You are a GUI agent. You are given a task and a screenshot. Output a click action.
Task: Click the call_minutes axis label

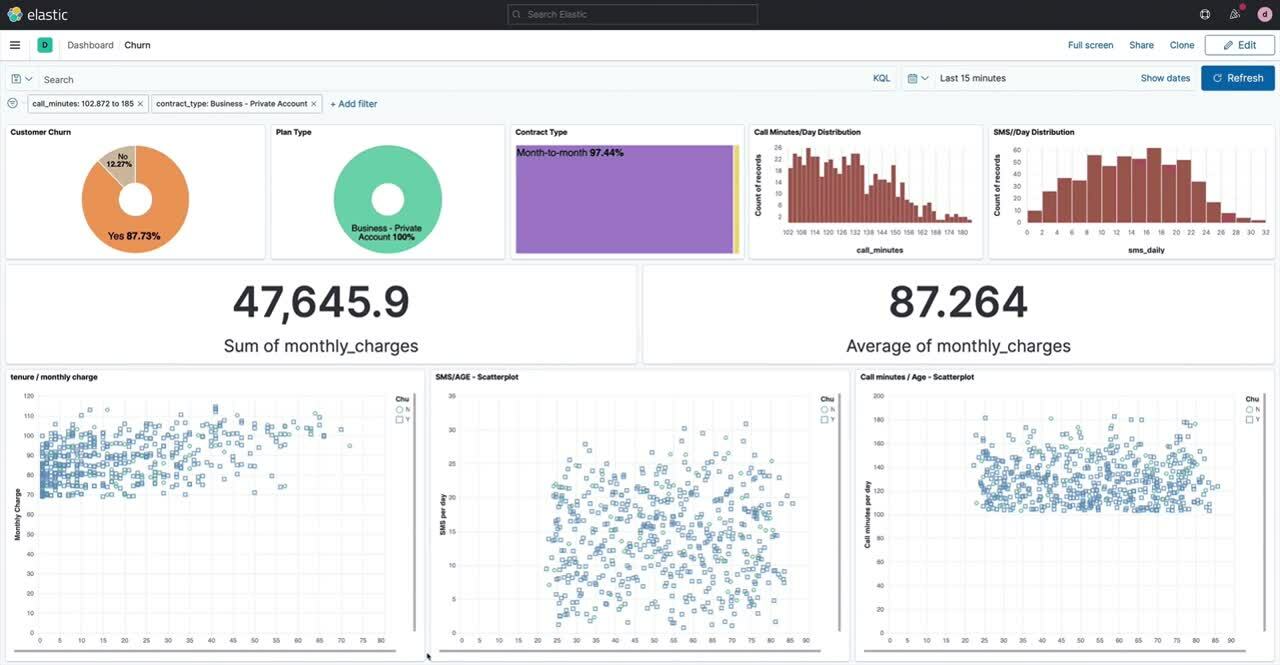(x=880, y=250)
